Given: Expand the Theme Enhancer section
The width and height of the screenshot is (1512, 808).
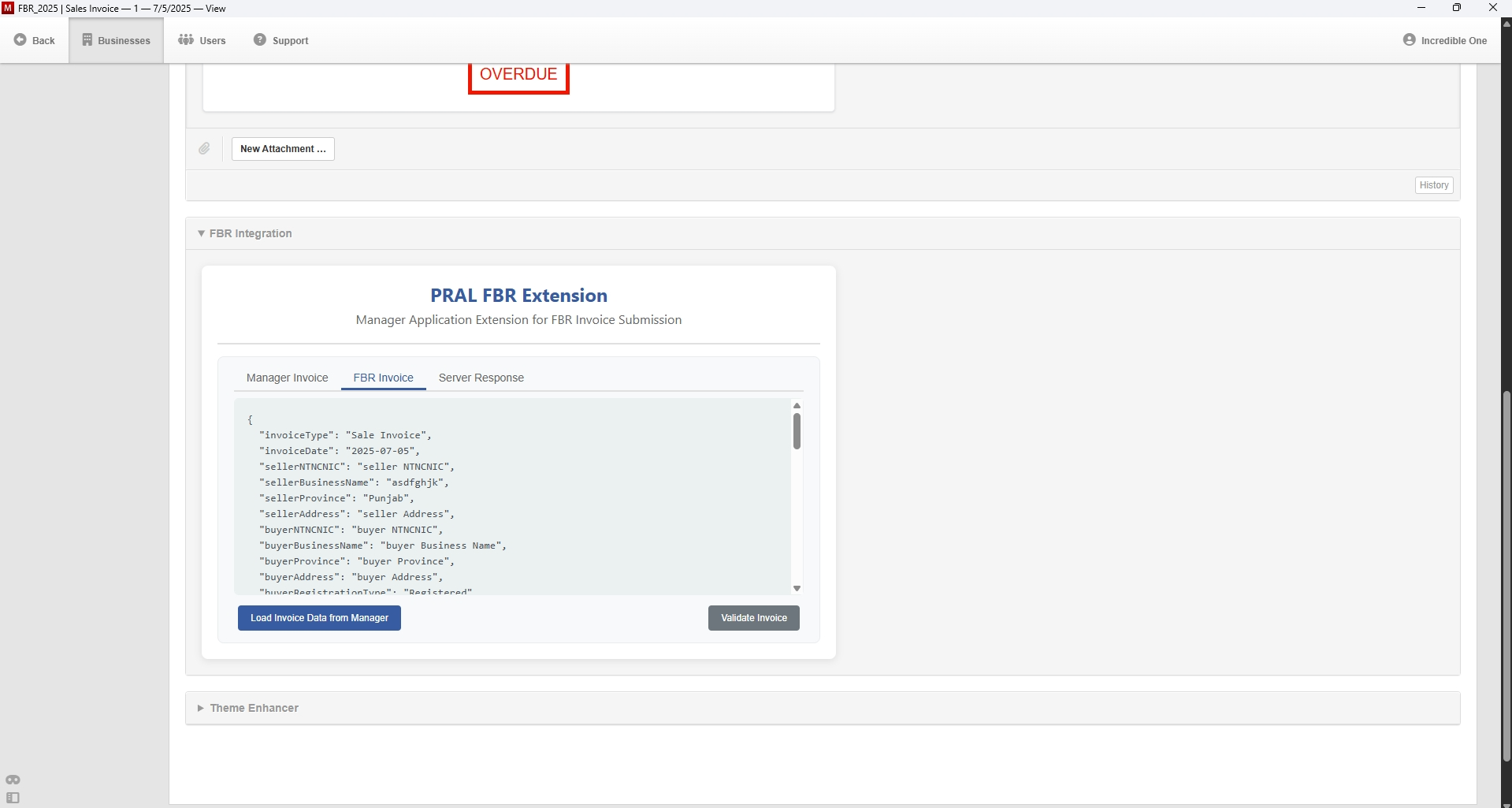Looking at the screenshot, I should coord(248,708).
